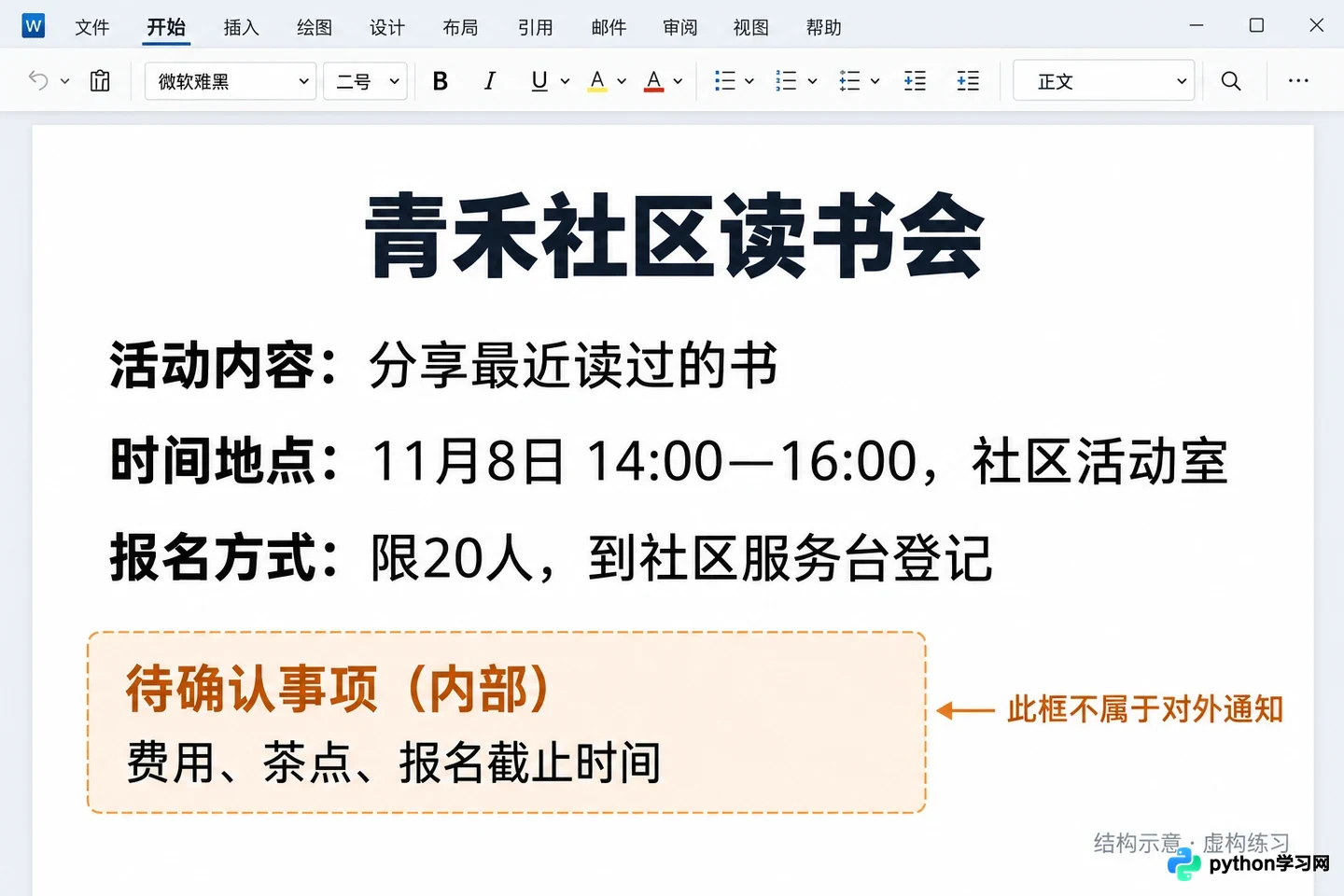Image resolution: width=1344 pixels, height=896 pixels.
Task: Open the 二号 font size dropdown
Action: [365, 81]
